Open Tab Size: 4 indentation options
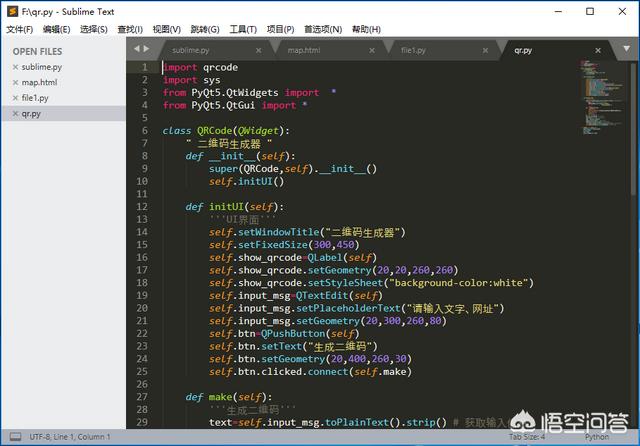 pos(527,437)
